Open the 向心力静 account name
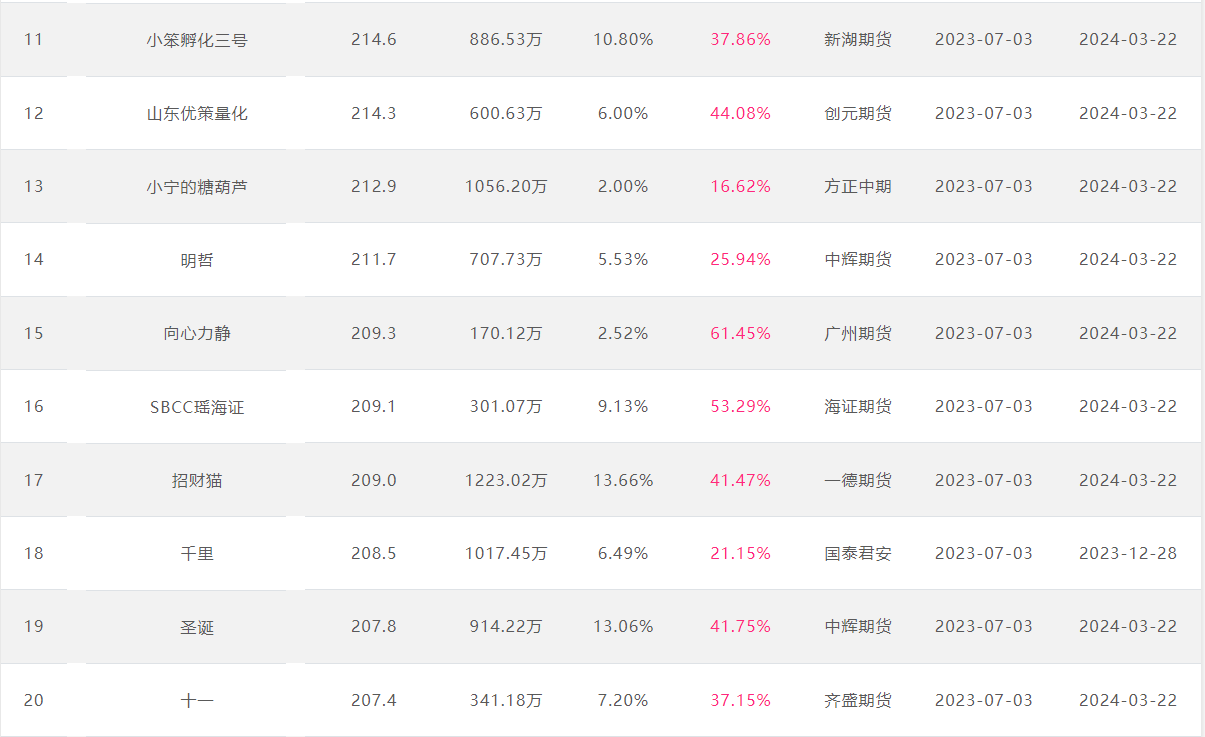Screen dimensions: 1205x737 tap(197, 333)
